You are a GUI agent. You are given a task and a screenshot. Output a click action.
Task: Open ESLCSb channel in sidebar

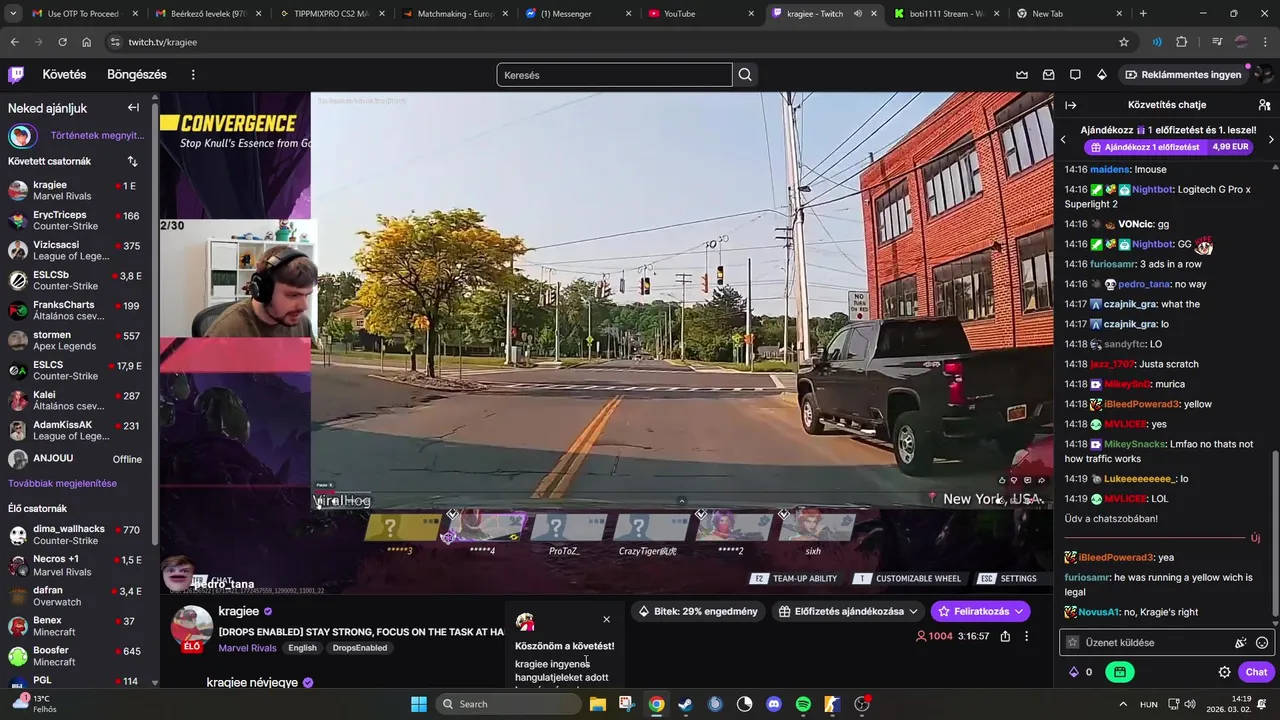pyautogui.click(x=77, y=280)
